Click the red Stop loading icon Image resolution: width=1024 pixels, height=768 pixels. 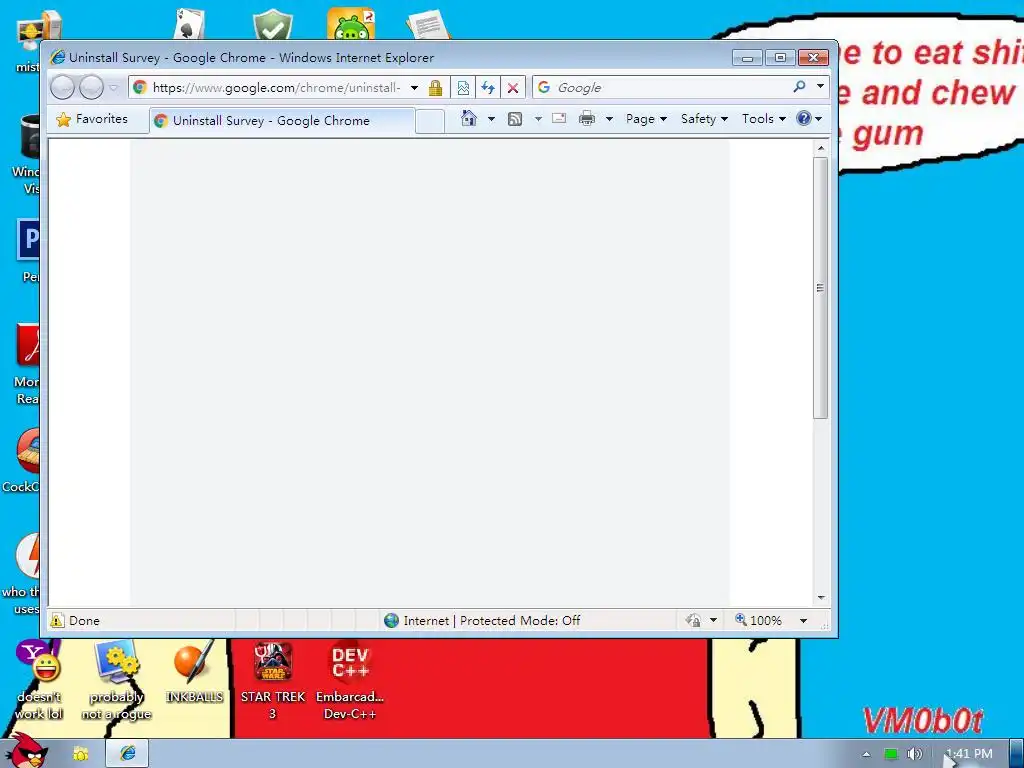pos(513,88)
